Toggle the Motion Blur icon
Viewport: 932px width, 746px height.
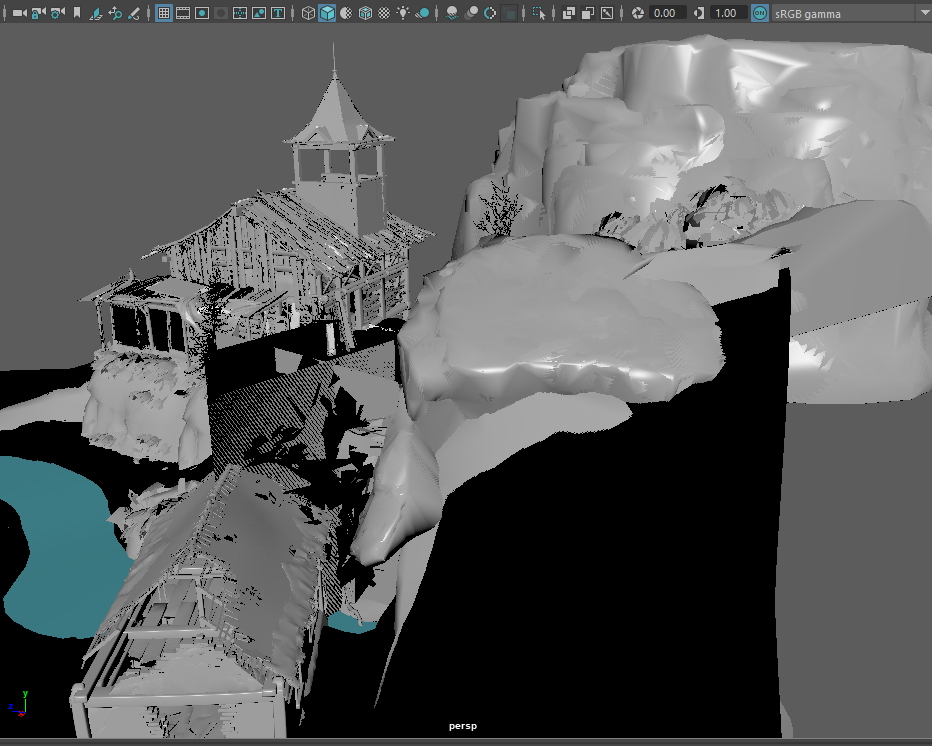471,13
